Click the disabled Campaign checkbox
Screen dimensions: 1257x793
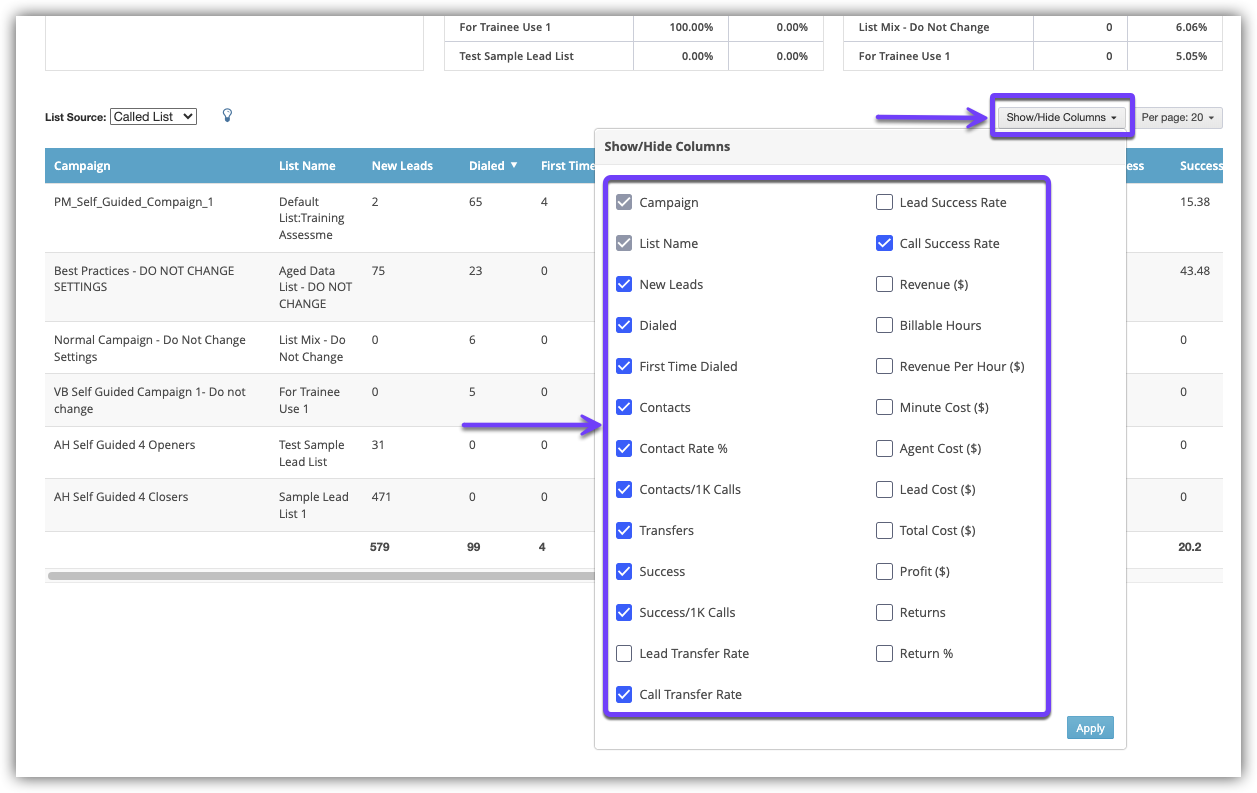click(x=624, y=202)
